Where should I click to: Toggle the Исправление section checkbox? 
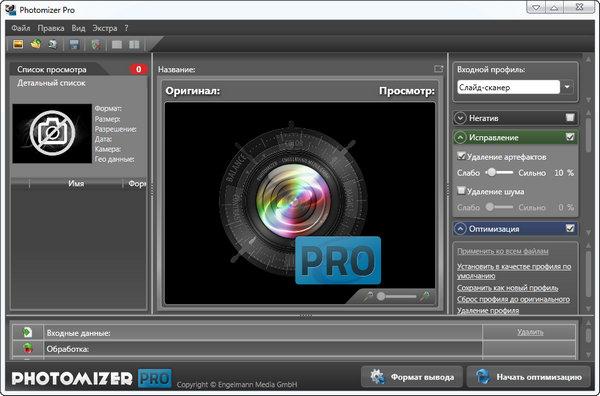click(x=570, y=137)
